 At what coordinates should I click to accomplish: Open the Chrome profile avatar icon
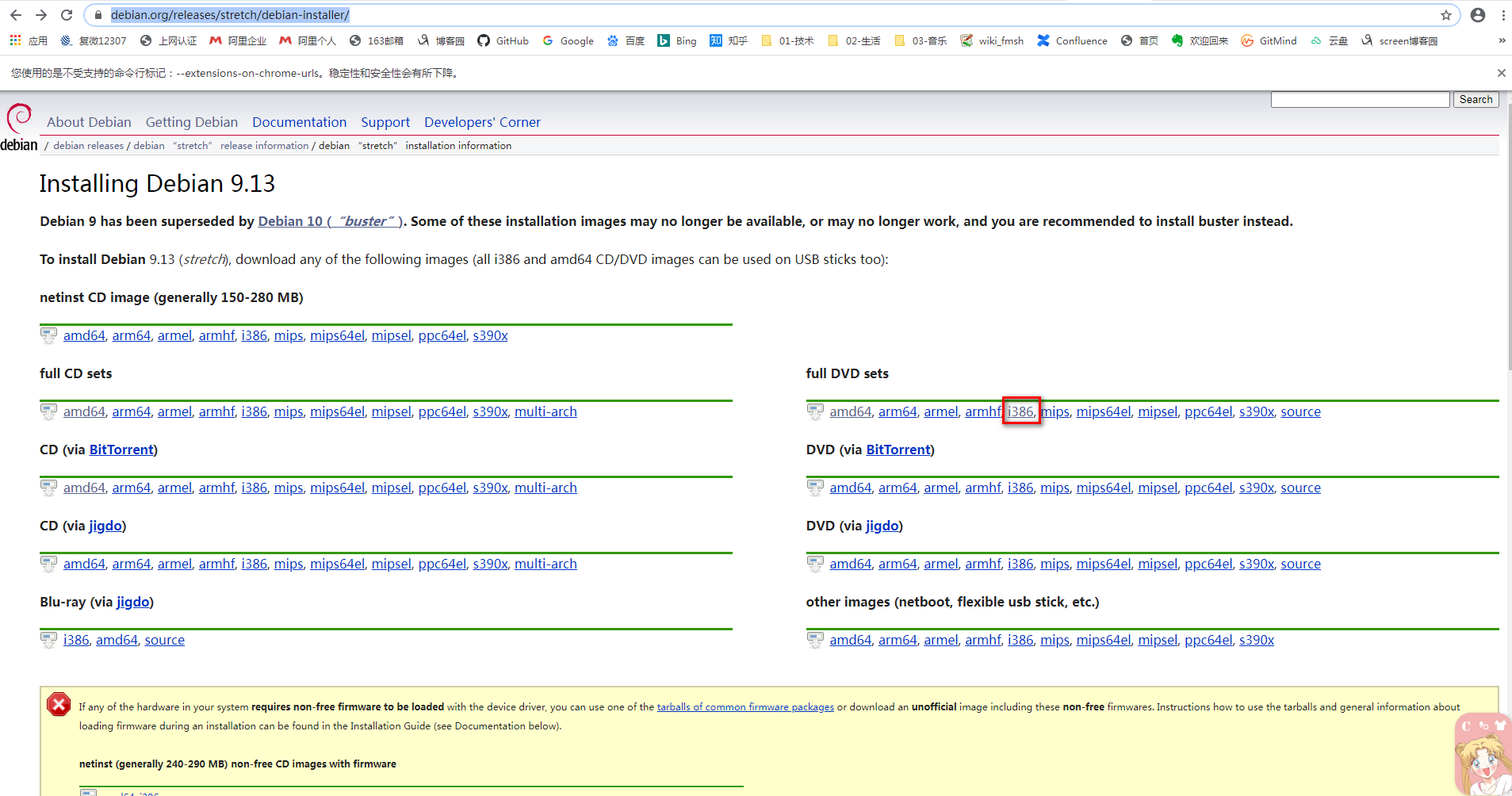tap(1478, 15)
